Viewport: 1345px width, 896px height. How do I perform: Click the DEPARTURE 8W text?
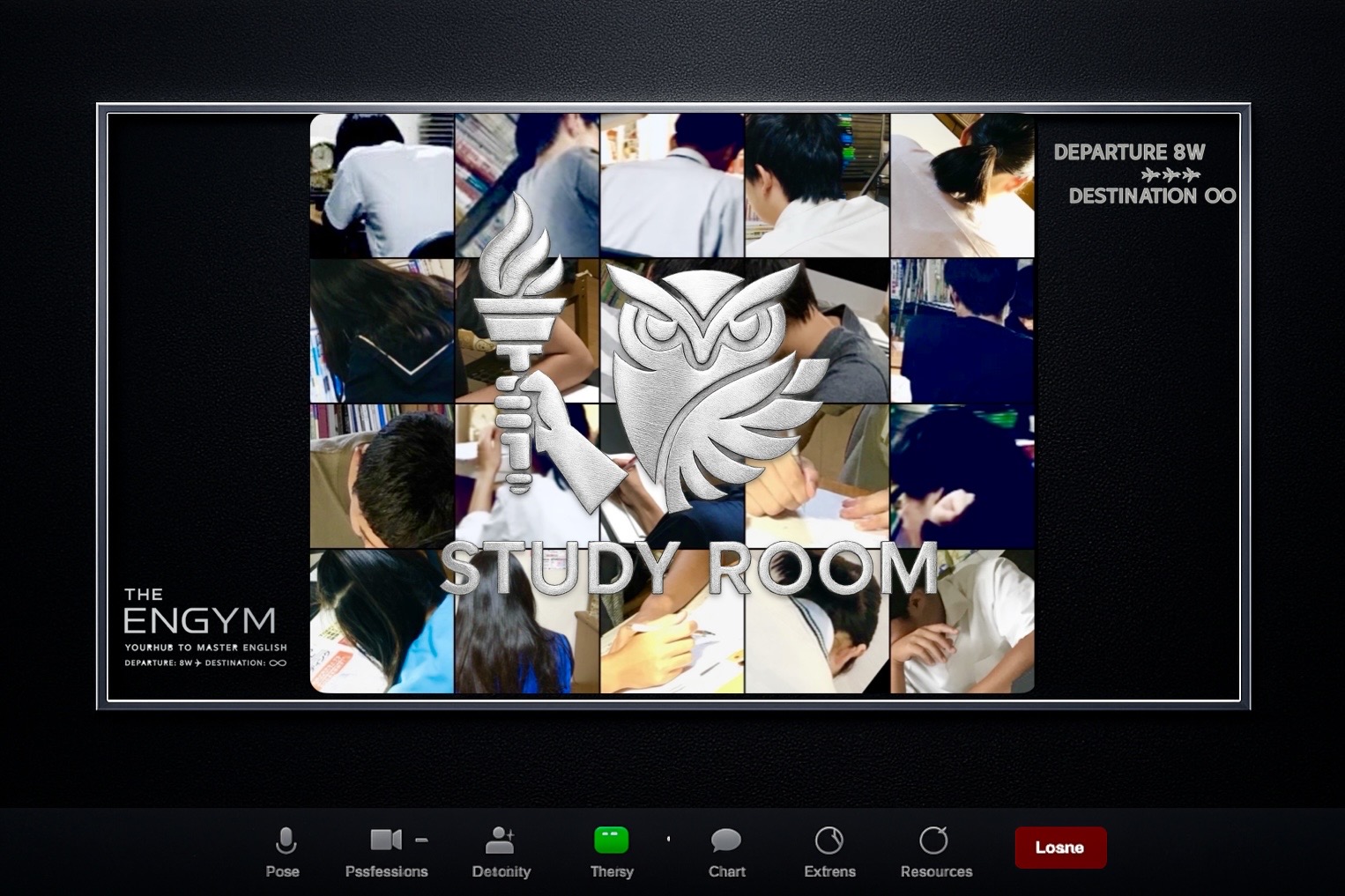[1129, 152]
